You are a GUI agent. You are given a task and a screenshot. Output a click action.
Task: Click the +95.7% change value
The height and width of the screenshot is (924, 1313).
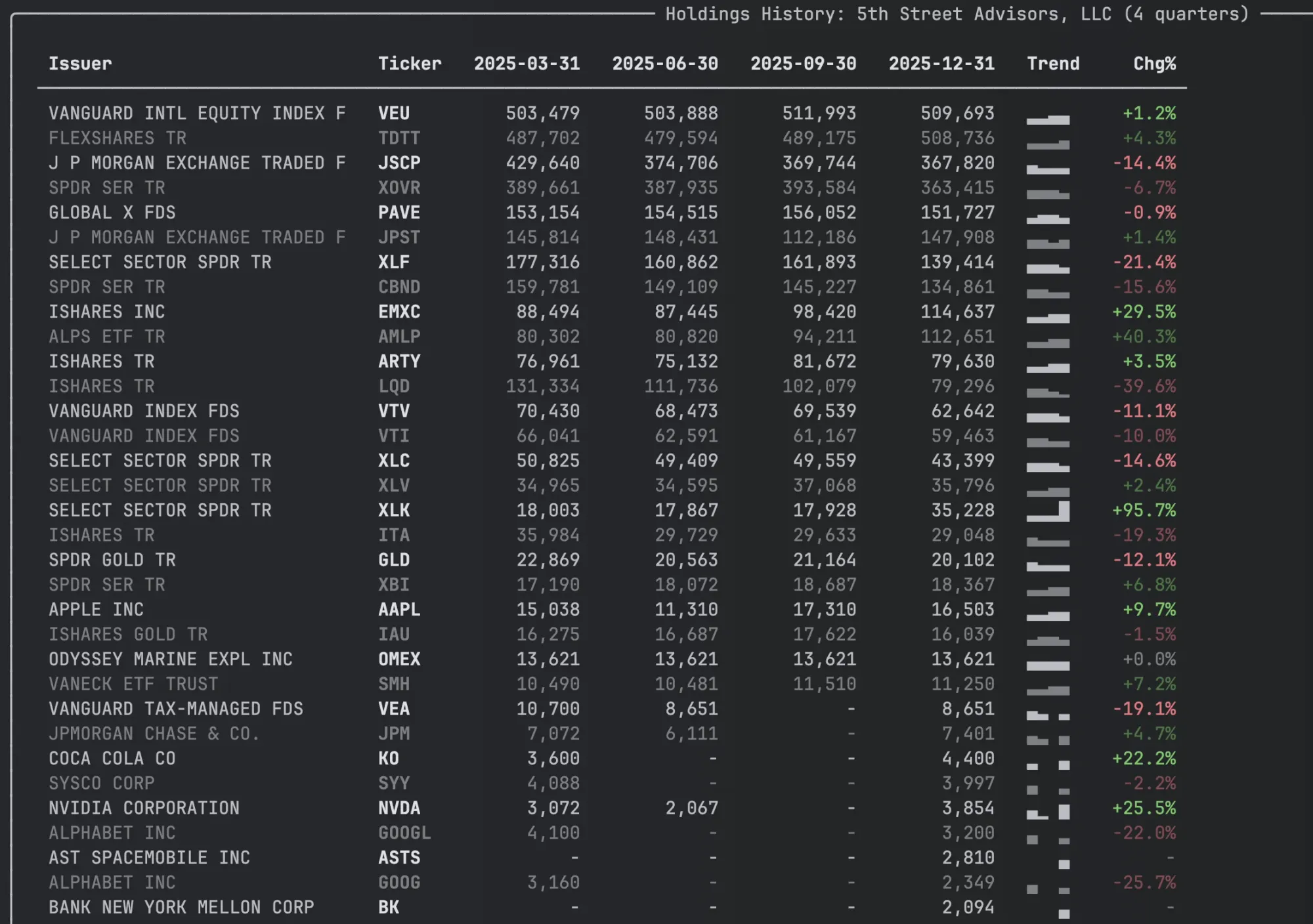pyautogui.click(x=1144, y=511)
